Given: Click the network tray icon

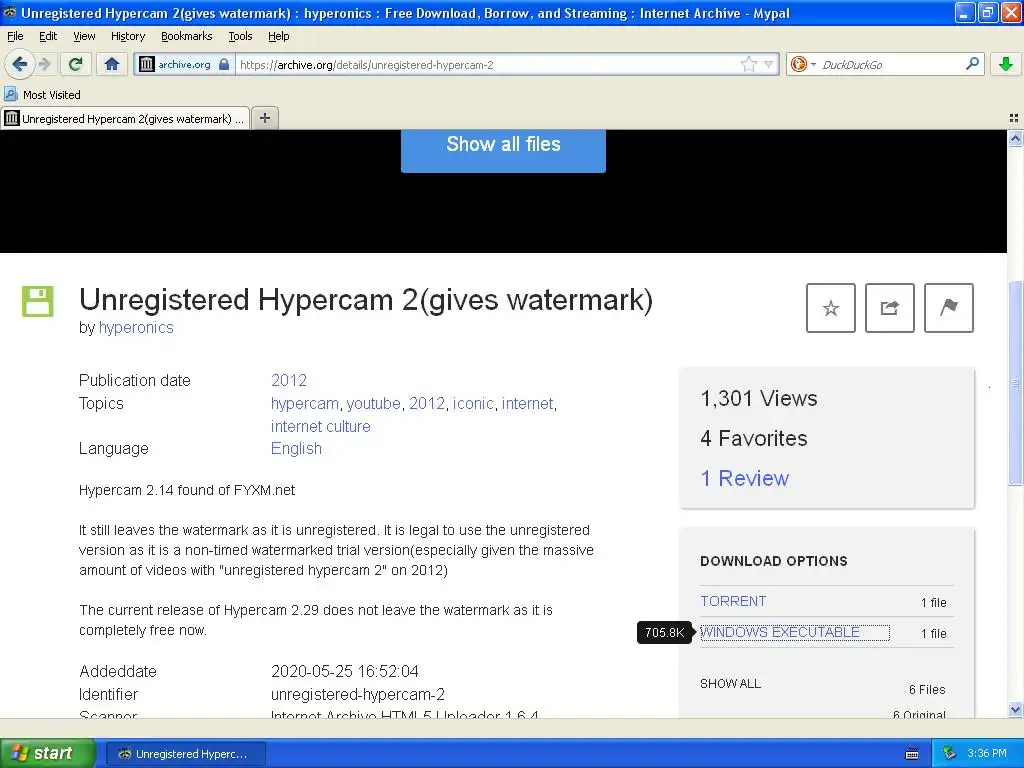Looking at the screenshot, I should pos(949,754).
